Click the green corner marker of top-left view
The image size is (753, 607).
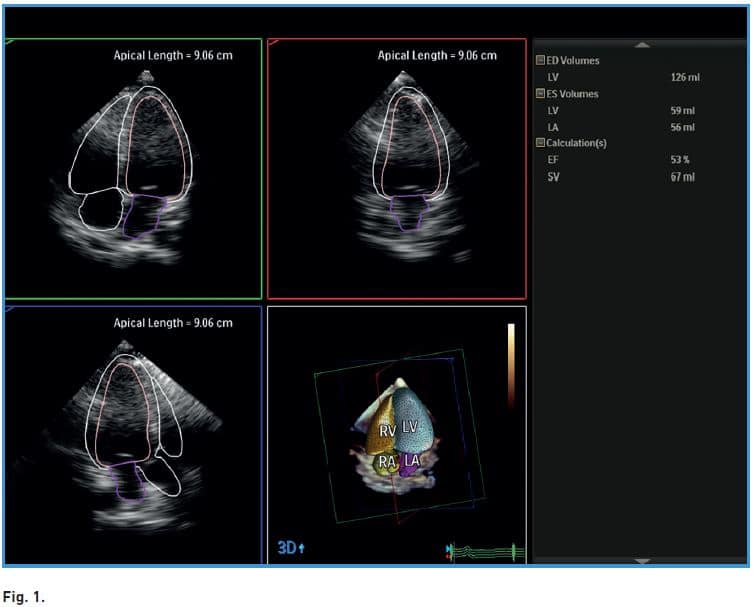[x=10, y=42]
